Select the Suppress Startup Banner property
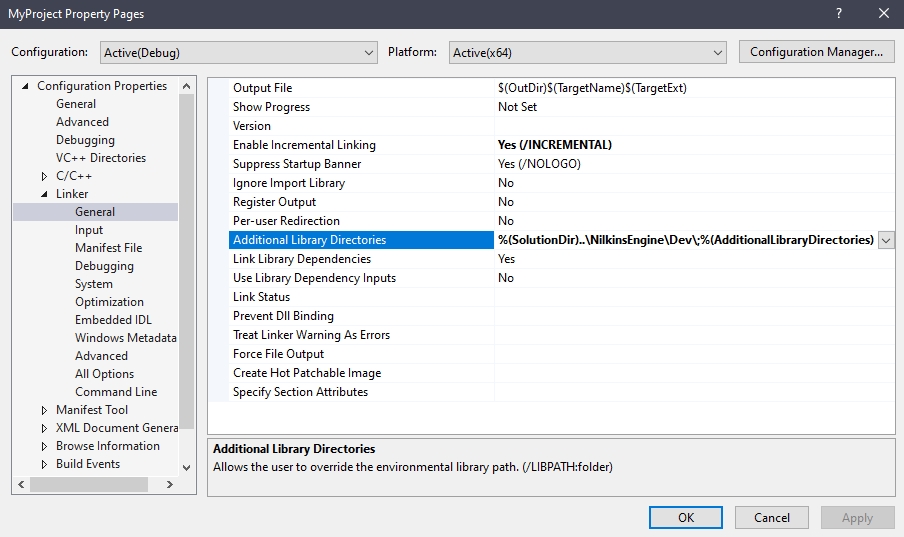The image size is (904, 537). click(x=562, y=164)
